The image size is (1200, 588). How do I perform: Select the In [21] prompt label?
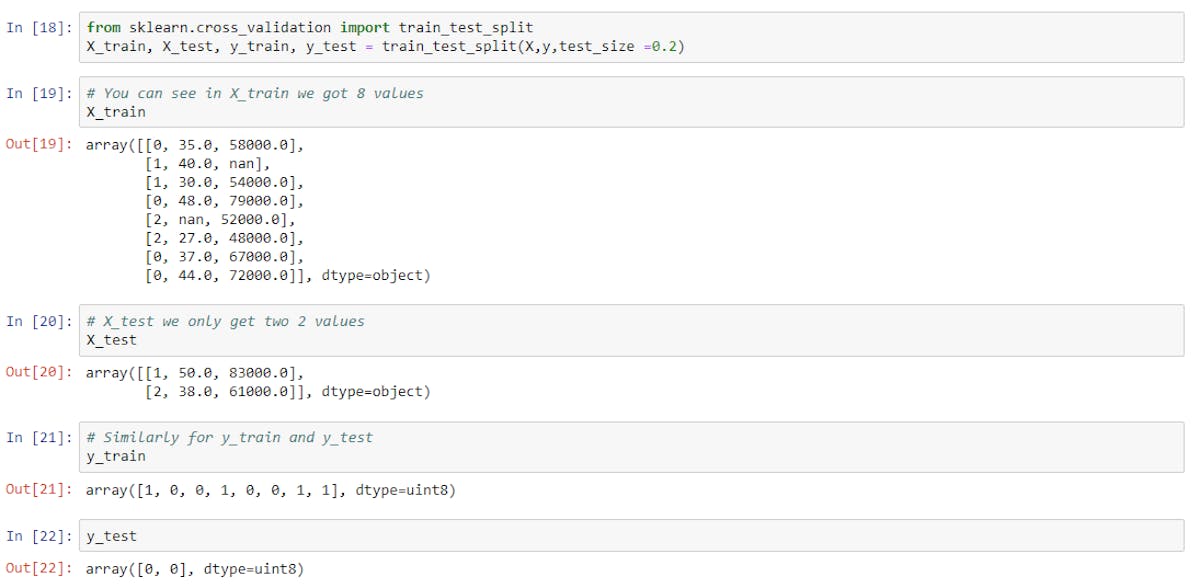(x=38, y=437)
